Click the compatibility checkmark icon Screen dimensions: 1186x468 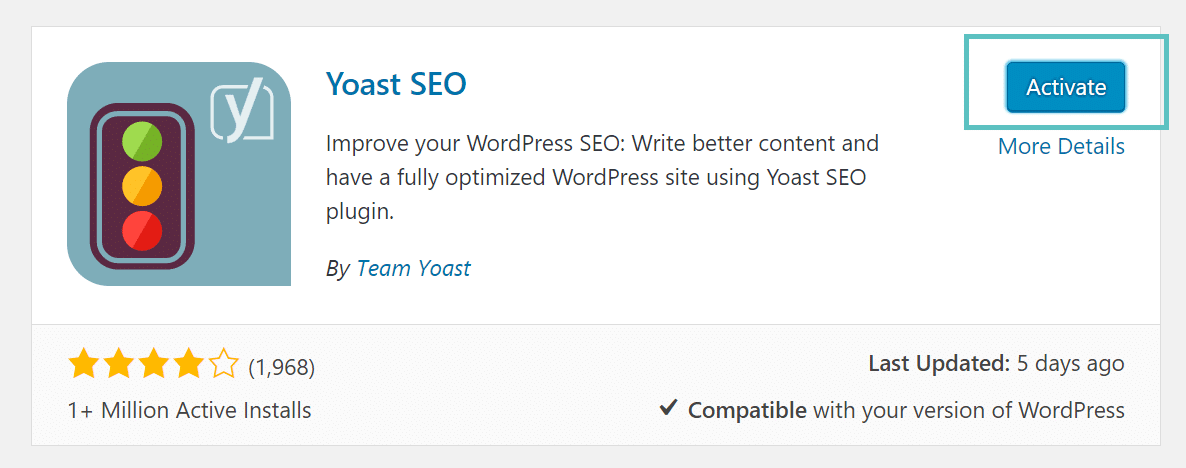(669, 409)
